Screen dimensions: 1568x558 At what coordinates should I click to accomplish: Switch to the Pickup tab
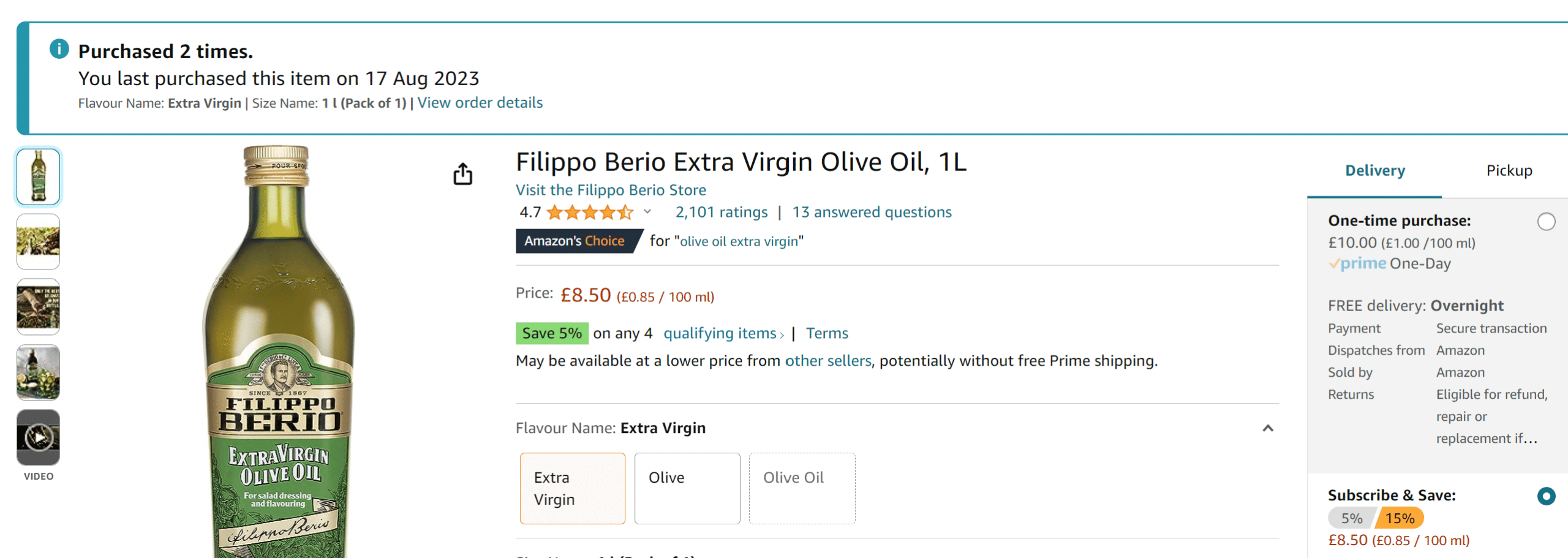1509,170
